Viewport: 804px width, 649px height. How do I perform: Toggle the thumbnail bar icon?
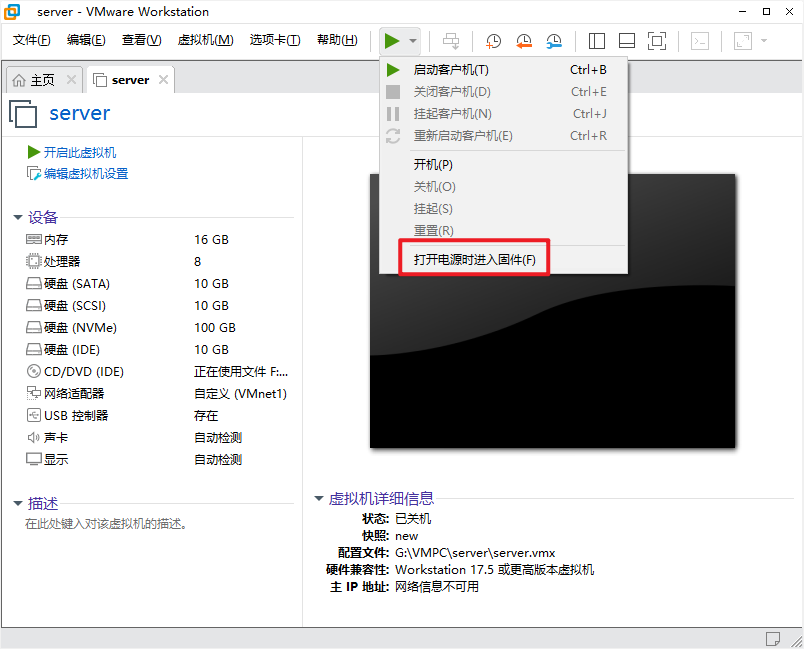click(627, 41)
